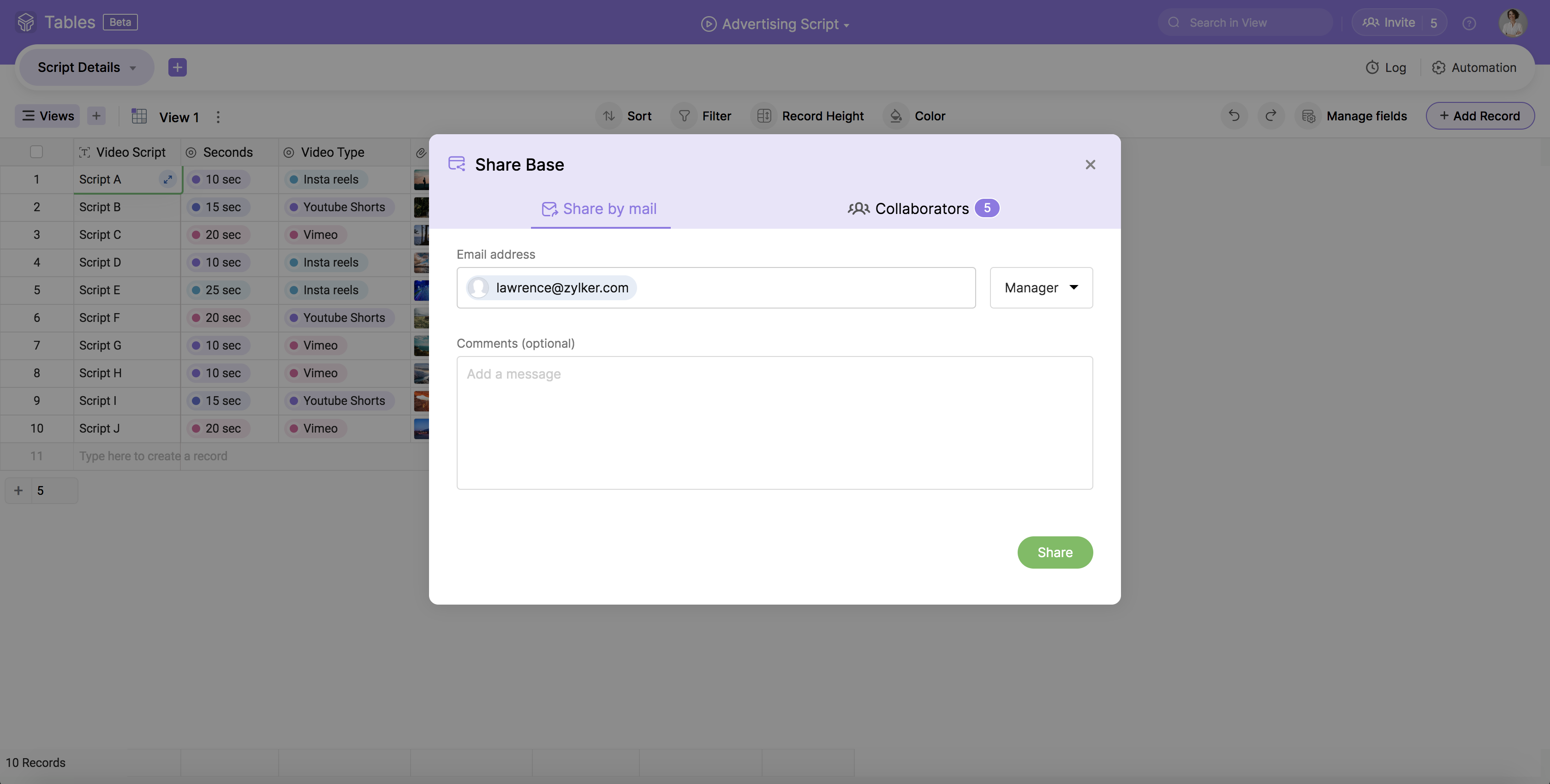
Task: Open the Advertising Script base dropdown
Action: (x=846, y=24)
